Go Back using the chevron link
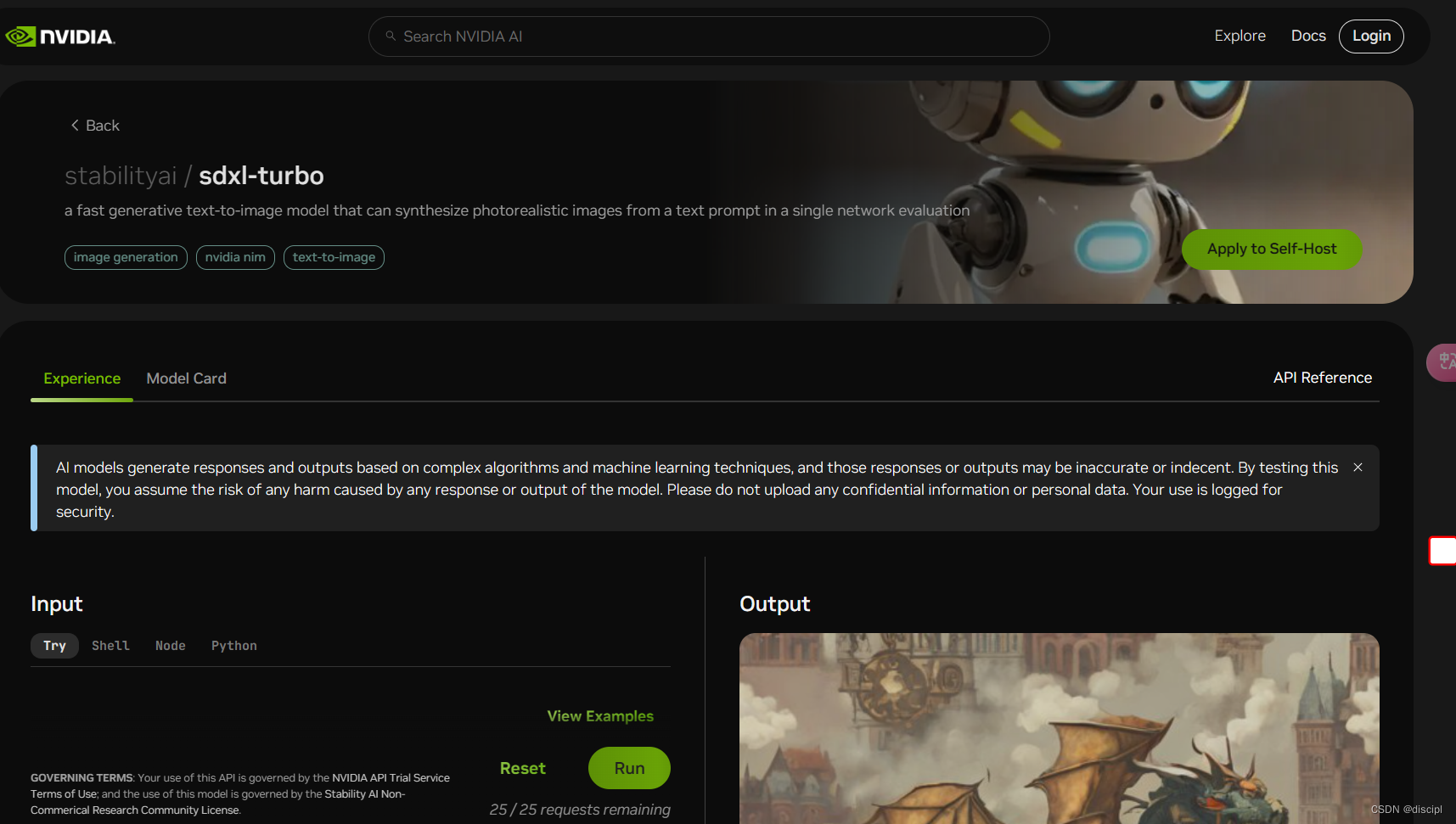This screenshot has width=1456, height=824. point(94,126)
